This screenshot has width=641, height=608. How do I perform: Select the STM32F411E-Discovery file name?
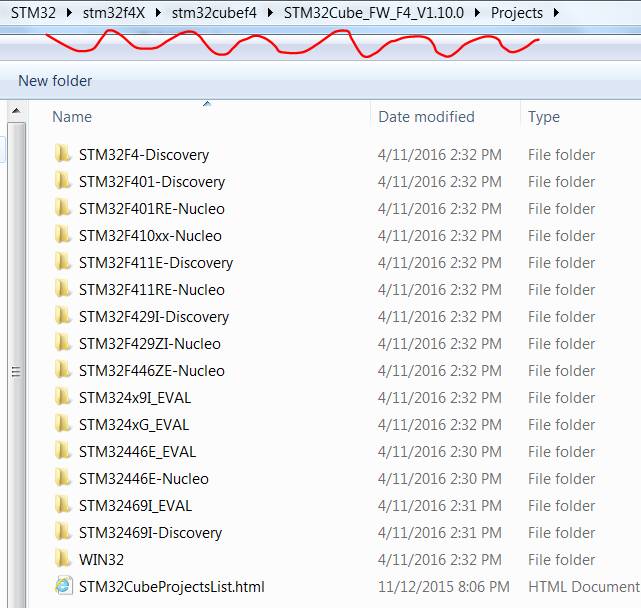(x=156, y=262)
